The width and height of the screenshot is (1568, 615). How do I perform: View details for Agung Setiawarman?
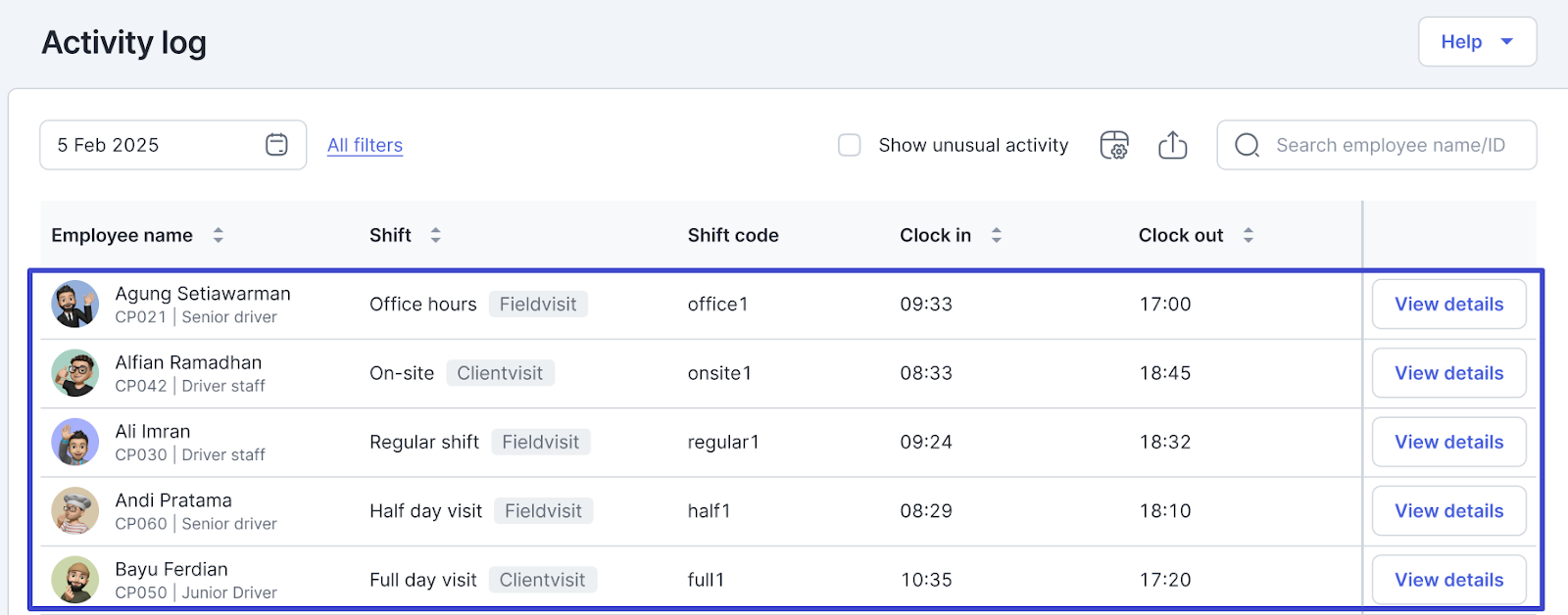point(1448,305)
